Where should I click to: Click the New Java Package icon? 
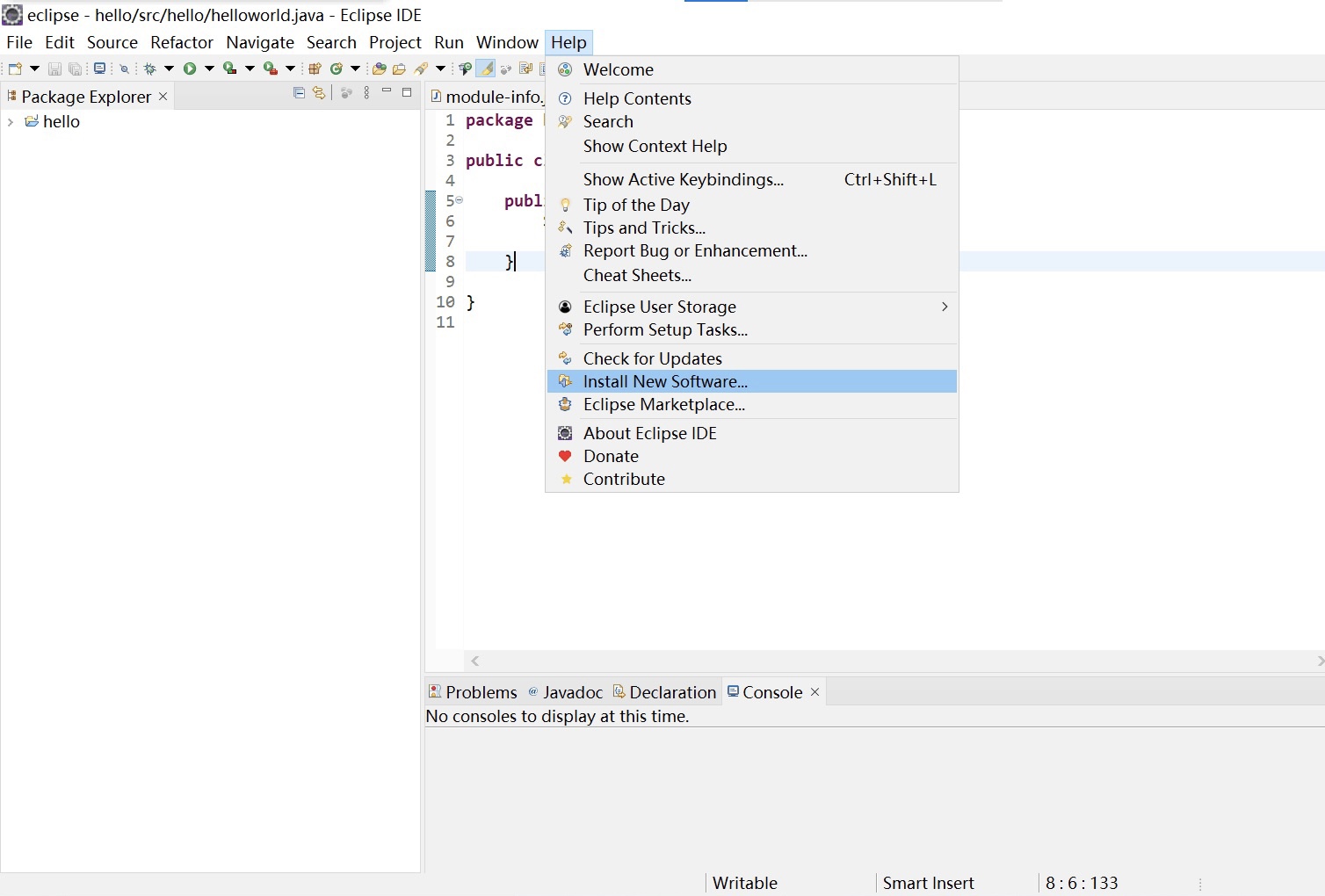coord(315,69)
